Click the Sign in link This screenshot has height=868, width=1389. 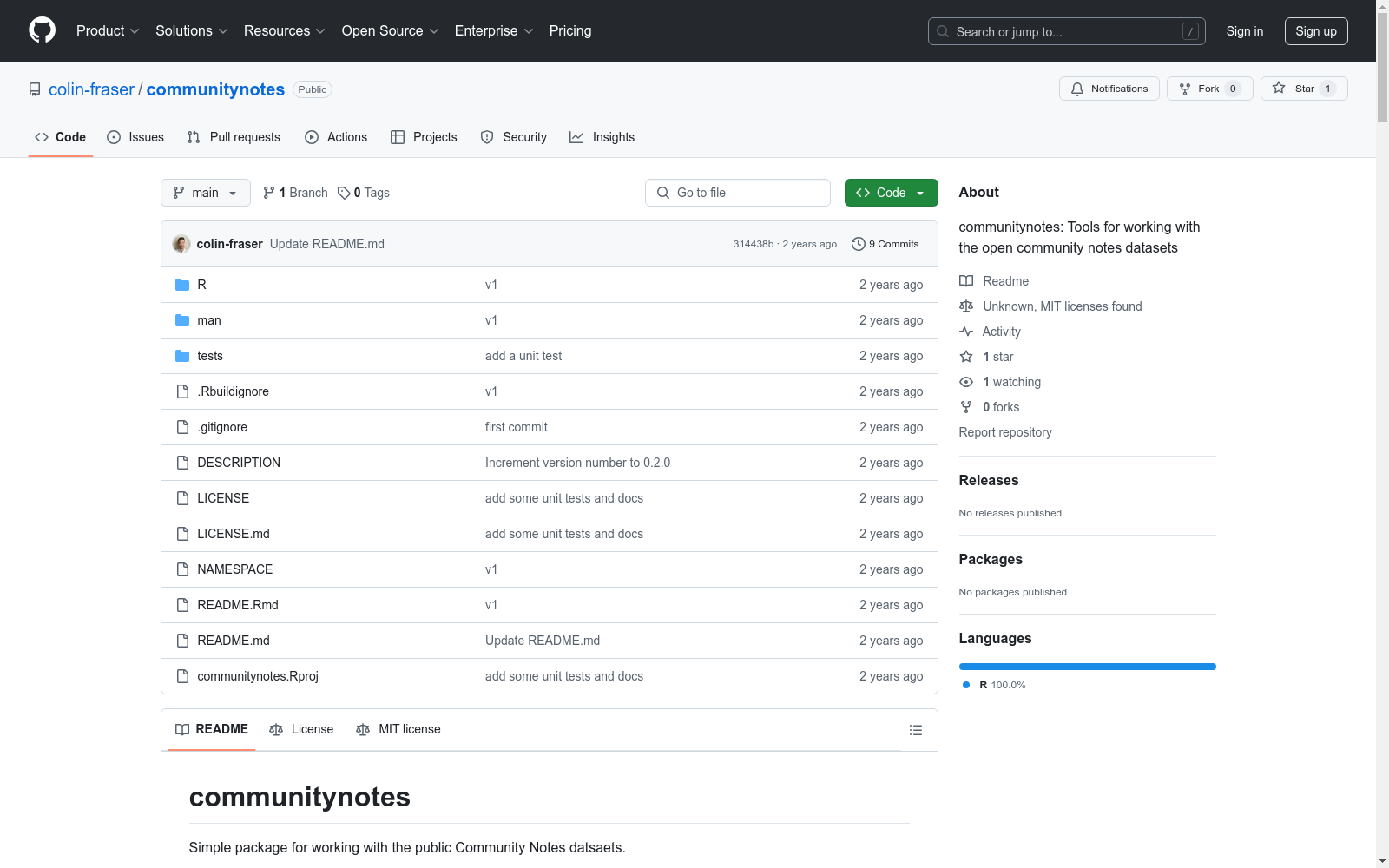[x=1245, y=31]
